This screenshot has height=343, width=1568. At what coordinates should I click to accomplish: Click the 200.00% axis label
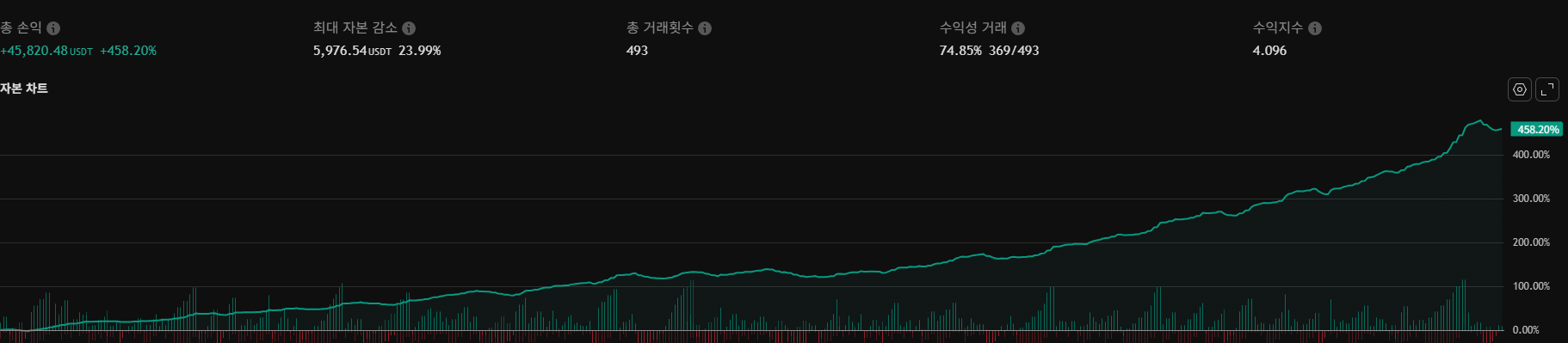coord(1531,242)
